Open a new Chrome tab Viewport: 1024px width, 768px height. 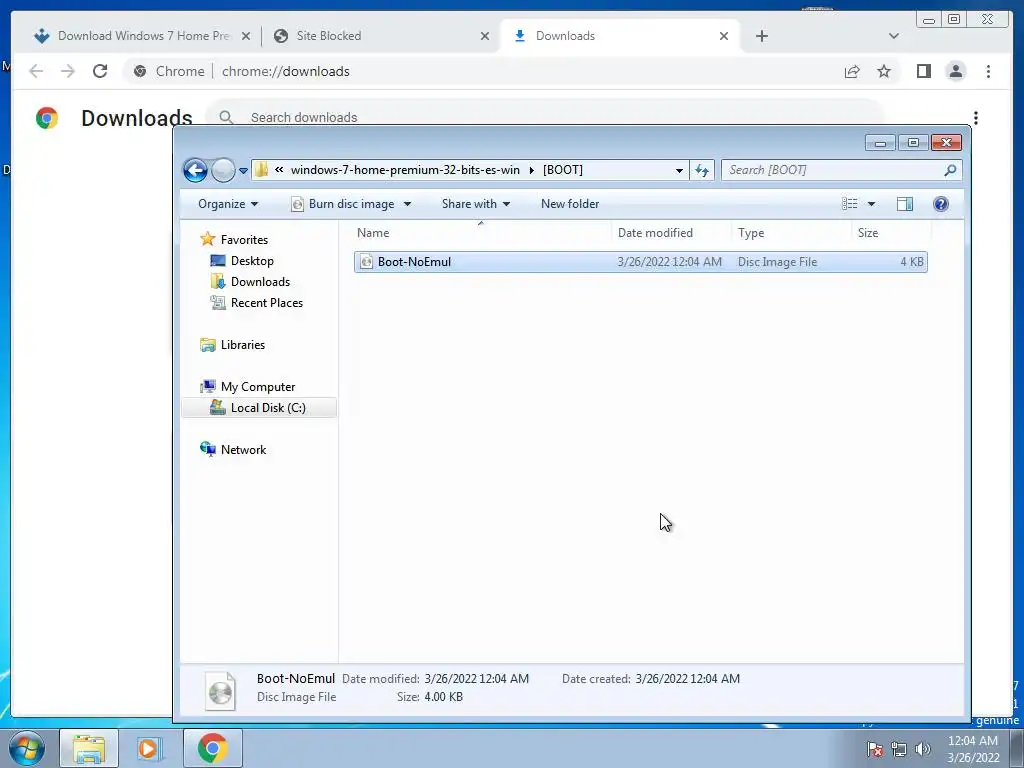(761, 36)
